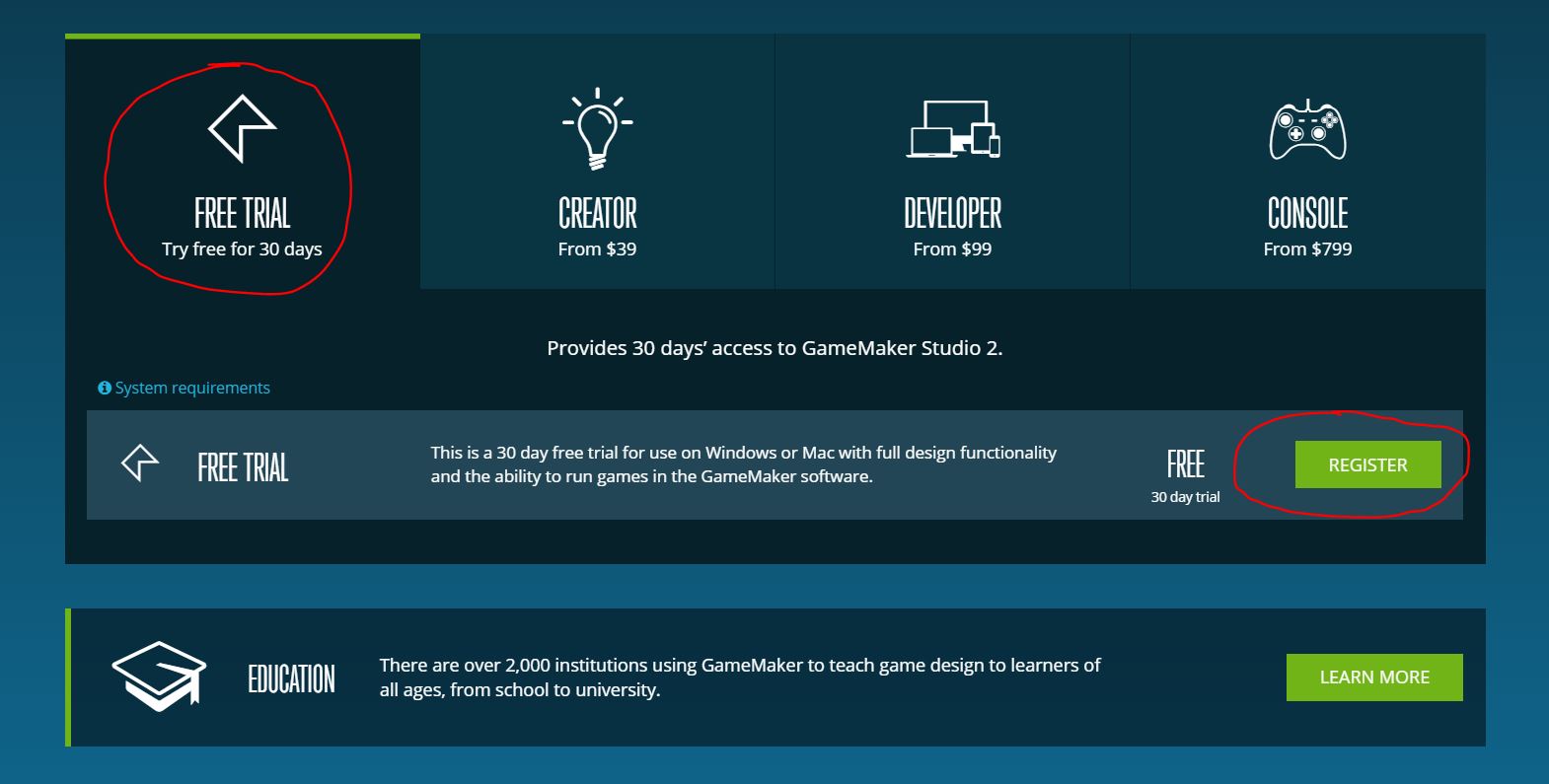Click the arrow icon in the Free Trial tab
1549x784 pixels.
(242, 128)
